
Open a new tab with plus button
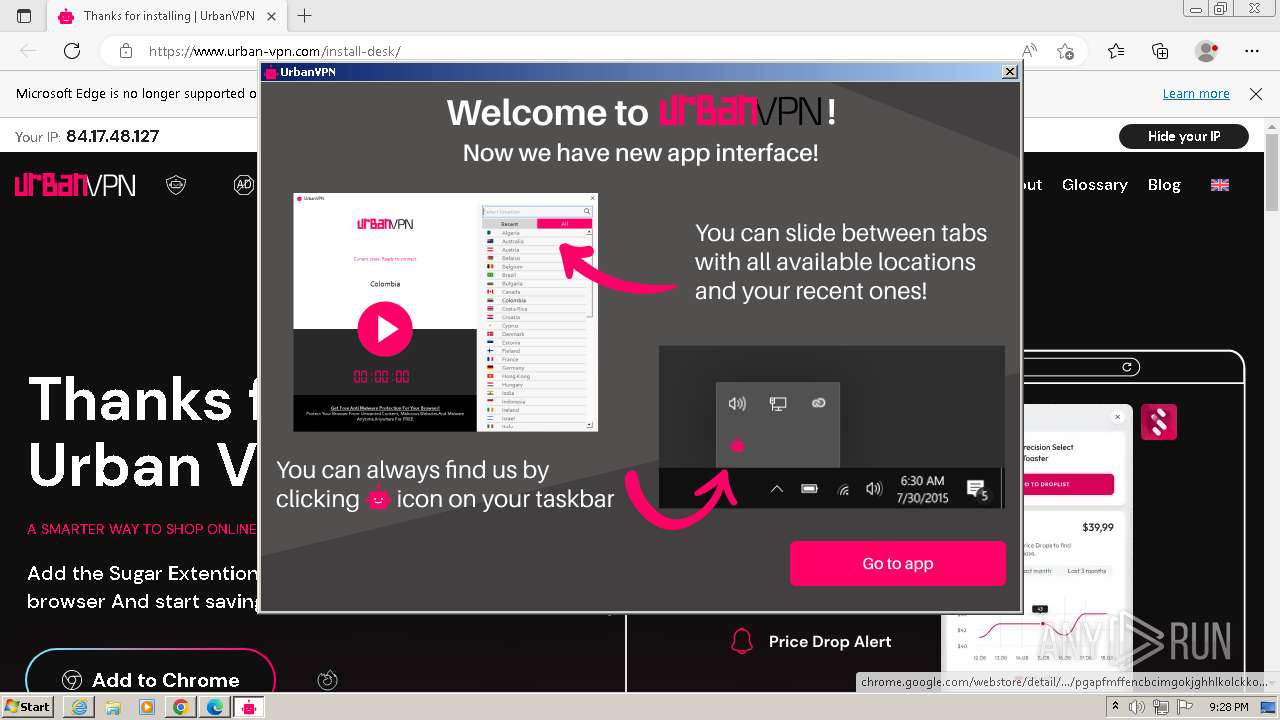coord(305,16)
